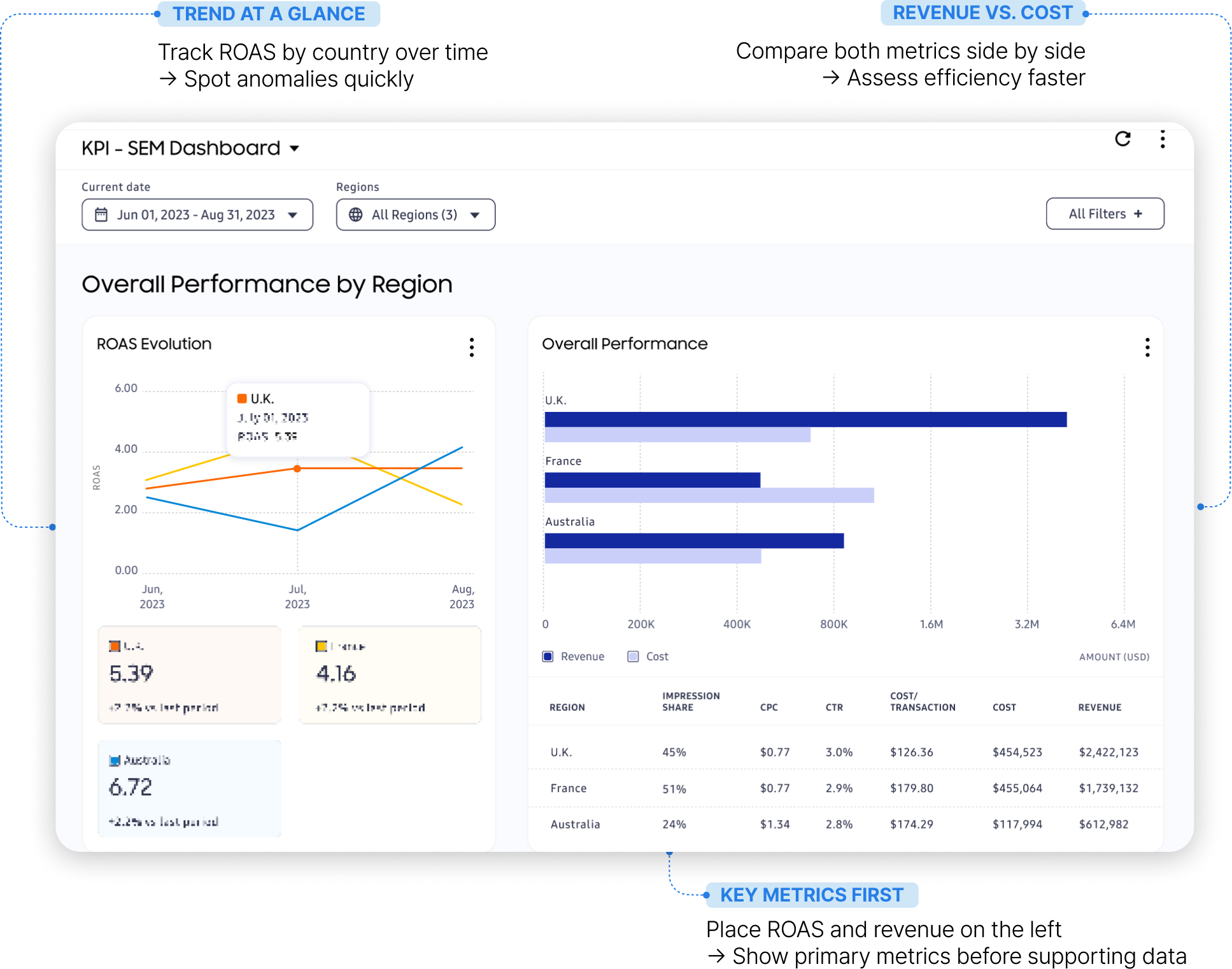The width and height of the screenshot is (1232, 969).
Task: Click the plus icon on All Filters
Action: click(1138, 214)
